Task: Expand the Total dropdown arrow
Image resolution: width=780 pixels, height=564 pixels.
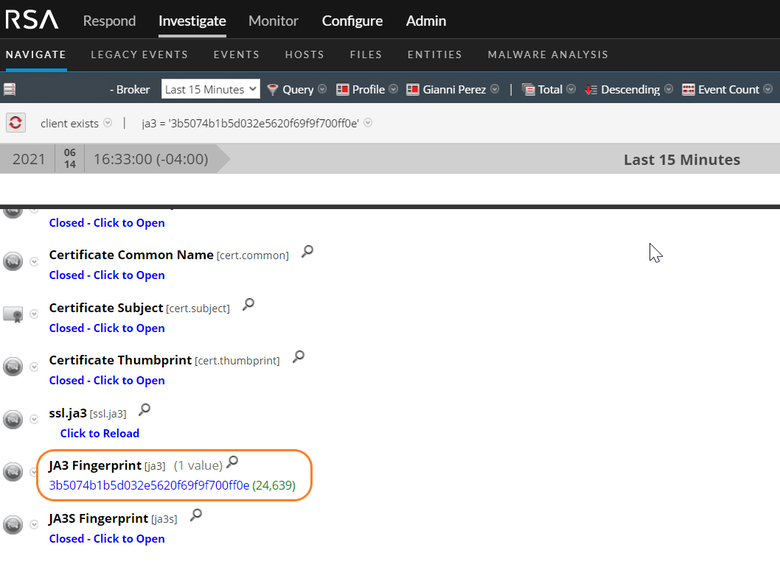Action: pos(571,89)
